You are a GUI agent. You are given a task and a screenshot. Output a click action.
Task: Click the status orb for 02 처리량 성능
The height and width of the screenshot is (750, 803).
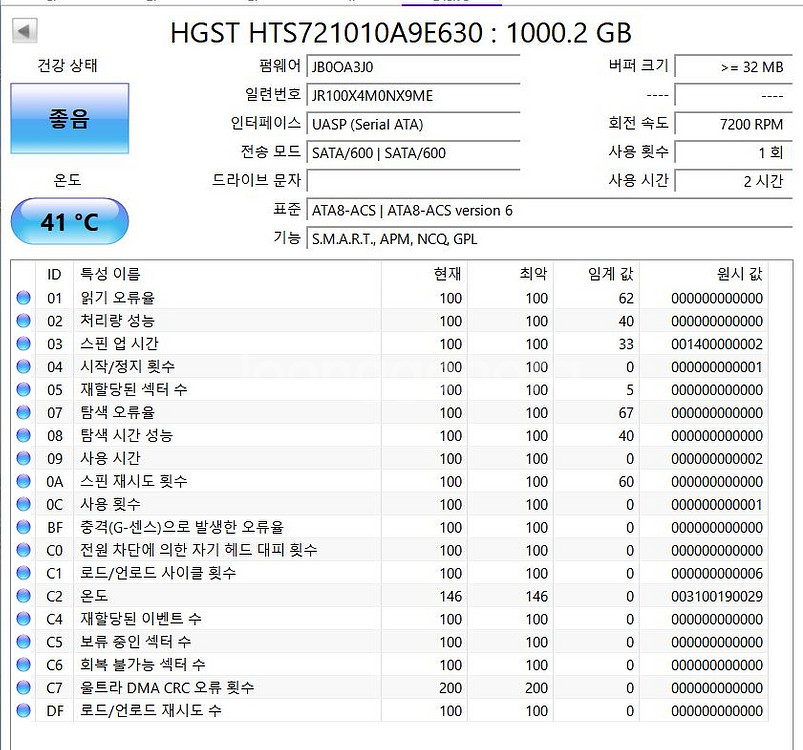click(x=24, y=320)
